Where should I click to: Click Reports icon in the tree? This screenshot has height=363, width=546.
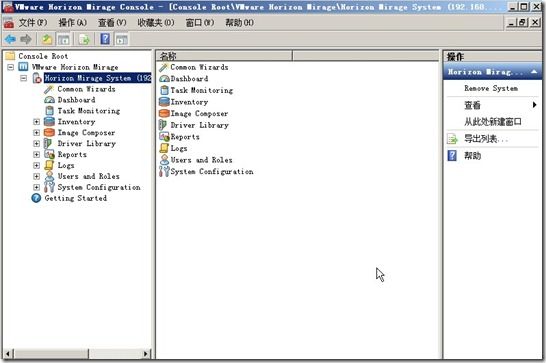[49, 154]
